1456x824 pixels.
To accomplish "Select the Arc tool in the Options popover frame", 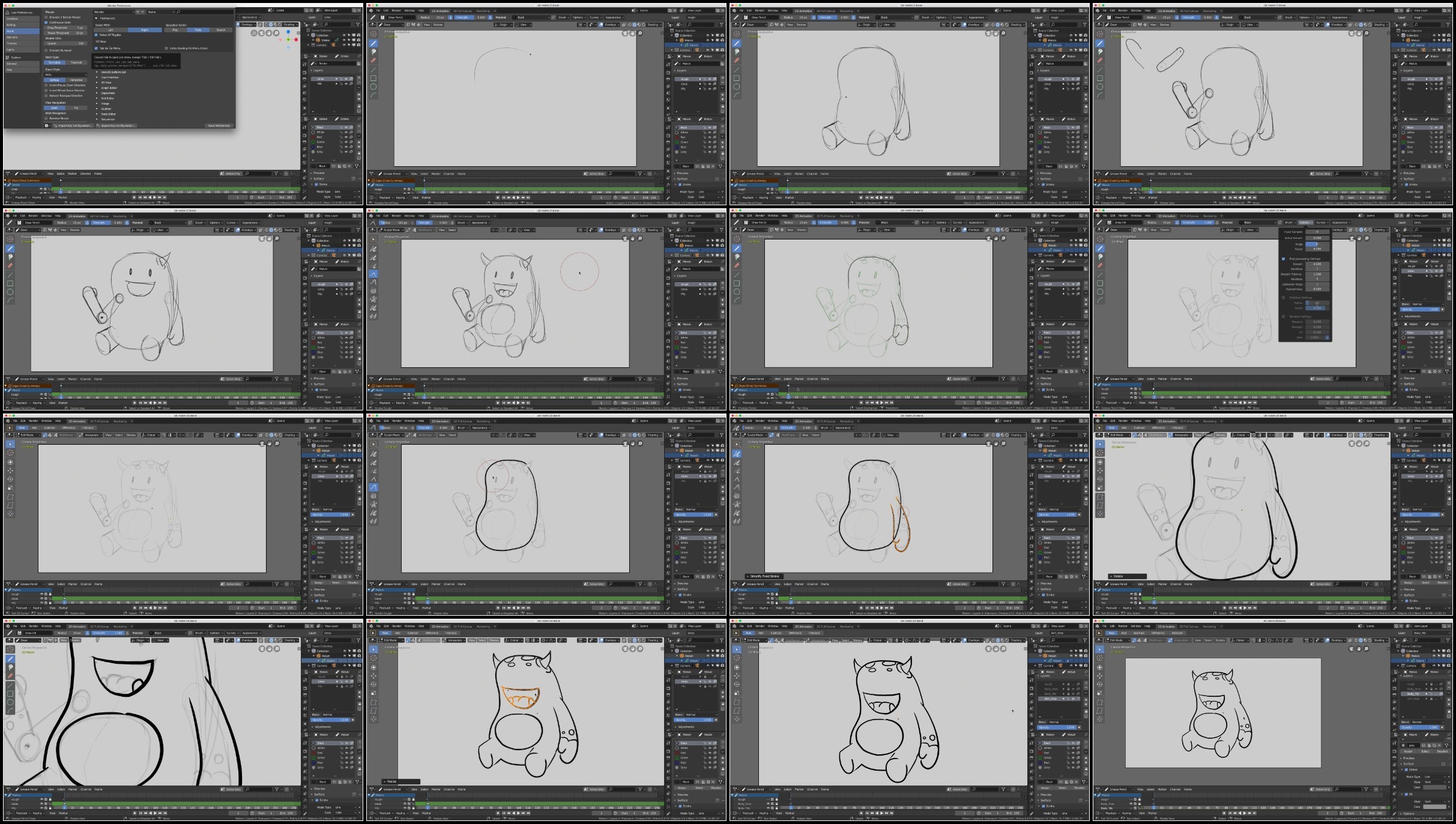I will [x=1100, y=300].
